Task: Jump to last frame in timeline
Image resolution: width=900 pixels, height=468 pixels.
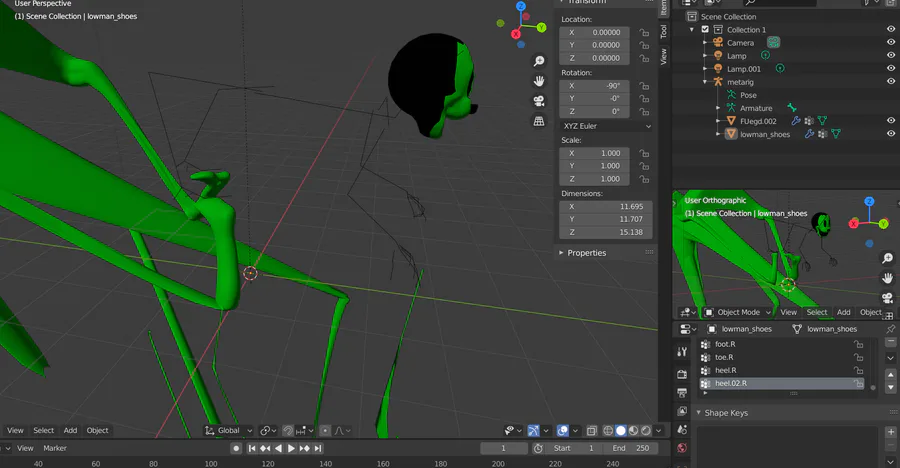Action: 318,448
